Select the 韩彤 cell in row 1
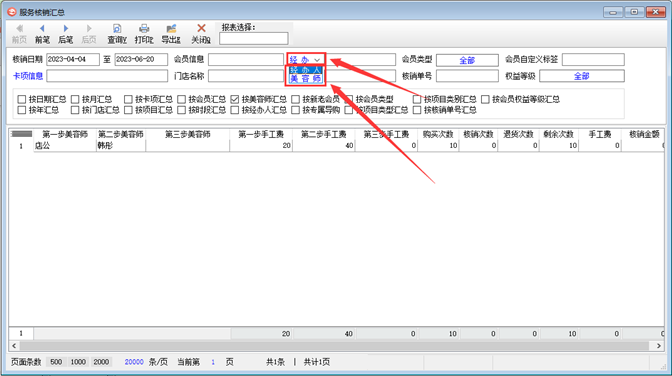This screenshot has height=376, width=672. [121, 146]
